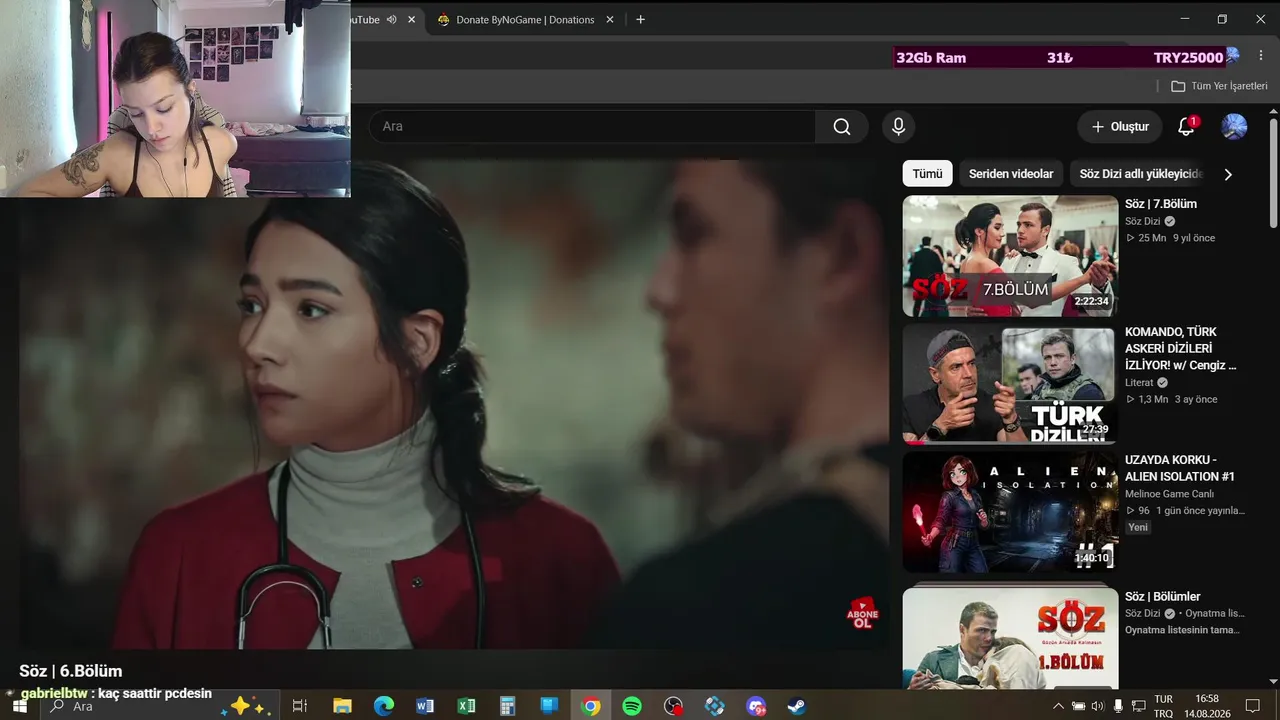Image resolution: width=1280 pixels, height=720 pixels.
Task: Open Spotify from the taskbar
Action: click(x=632, y=706)
